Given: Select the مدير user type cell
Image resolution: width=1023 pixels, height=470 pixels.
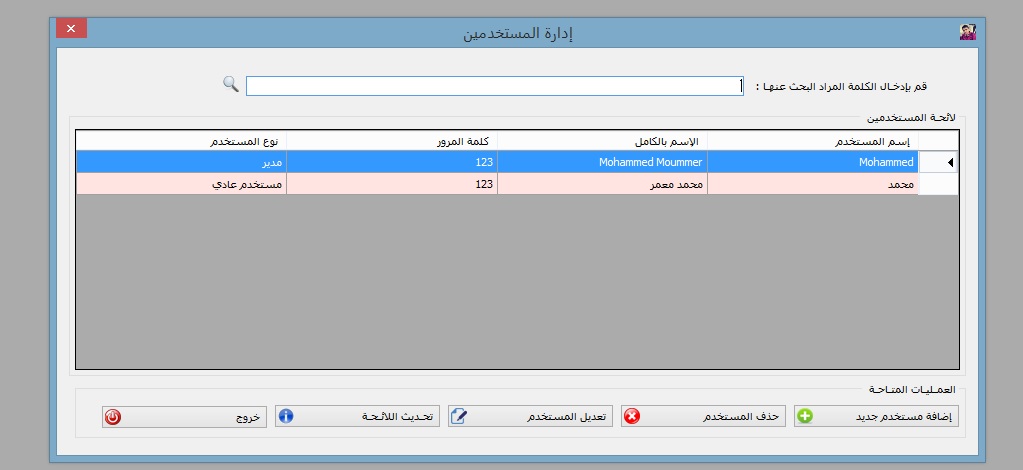Looking at the screenshot, I should tap(181, 162).
